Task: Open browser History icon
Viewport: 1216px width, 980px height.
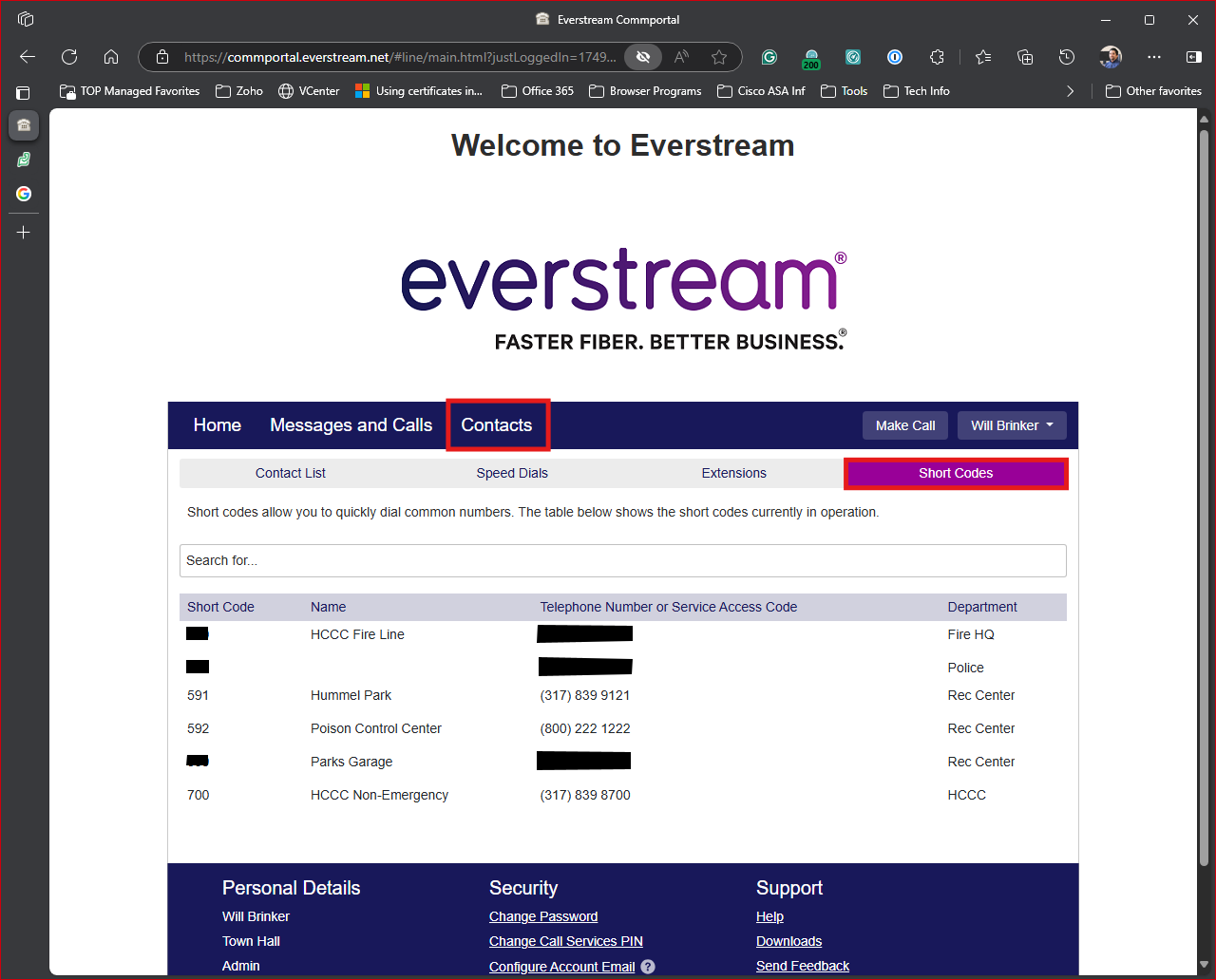Action: 1067,57
